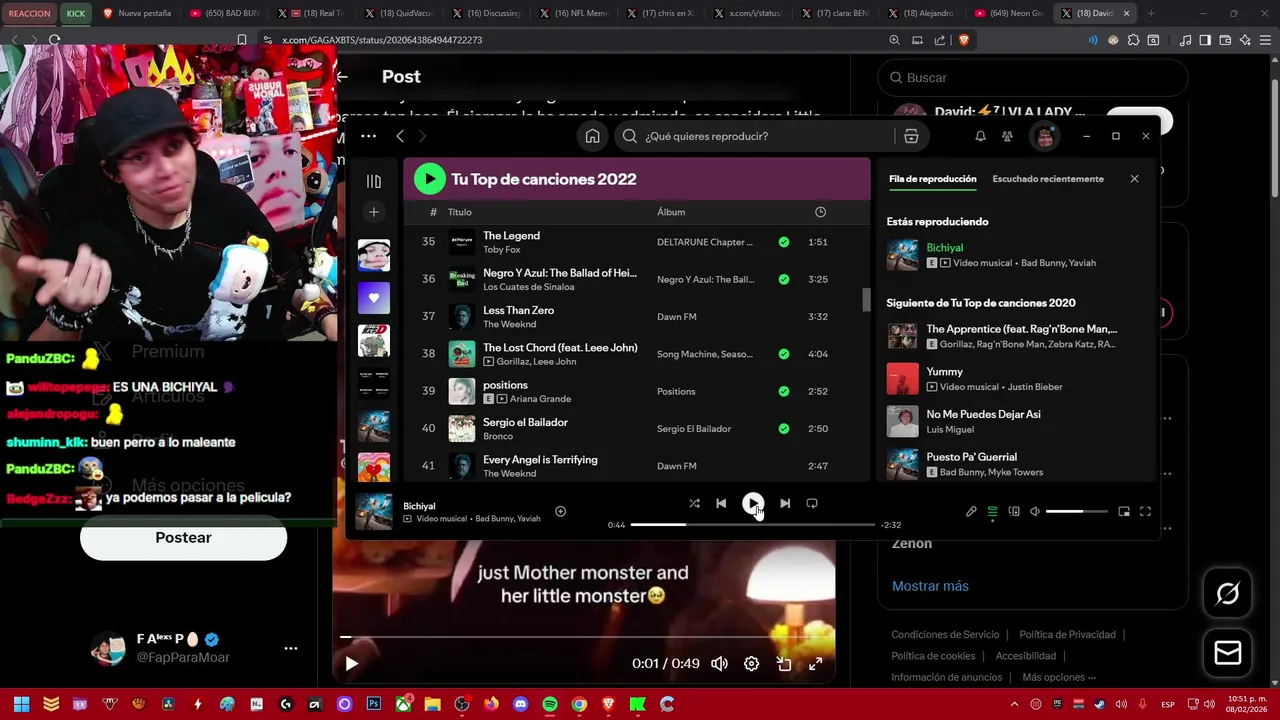The image size is (1280, 720).
Task: Open Spotify miniplayer icon
Action: (x=1124, y=512)
